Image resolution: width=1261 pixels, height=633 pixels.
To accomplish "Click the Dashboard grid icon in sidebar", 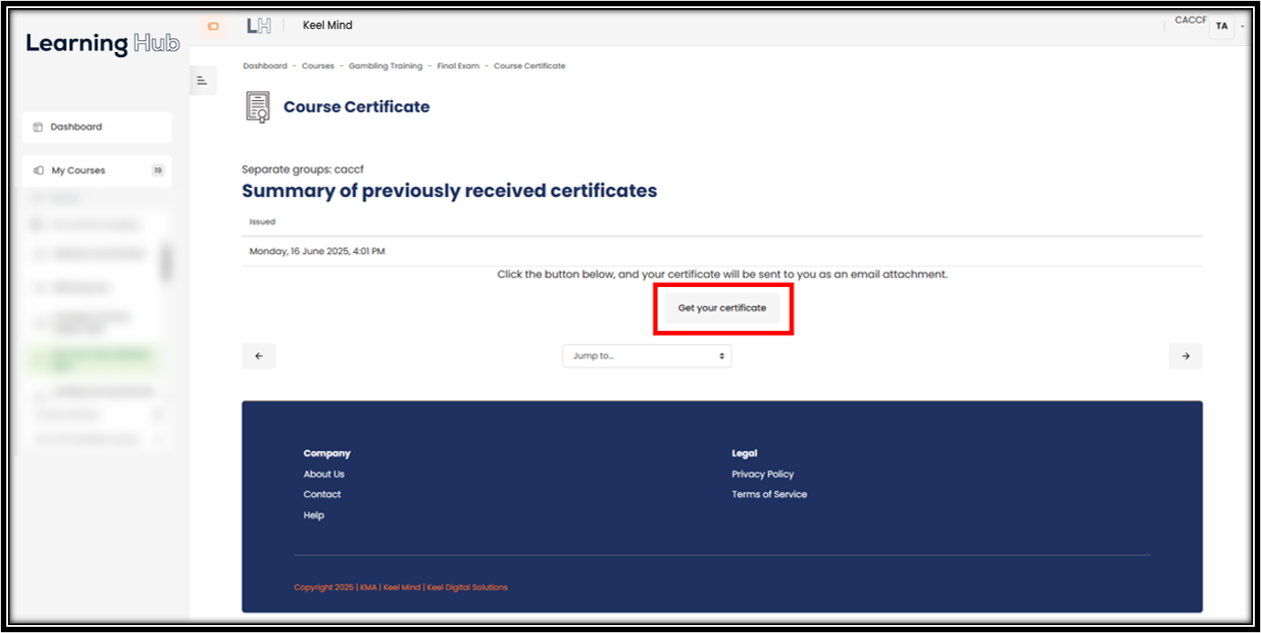I will [38, 127].
